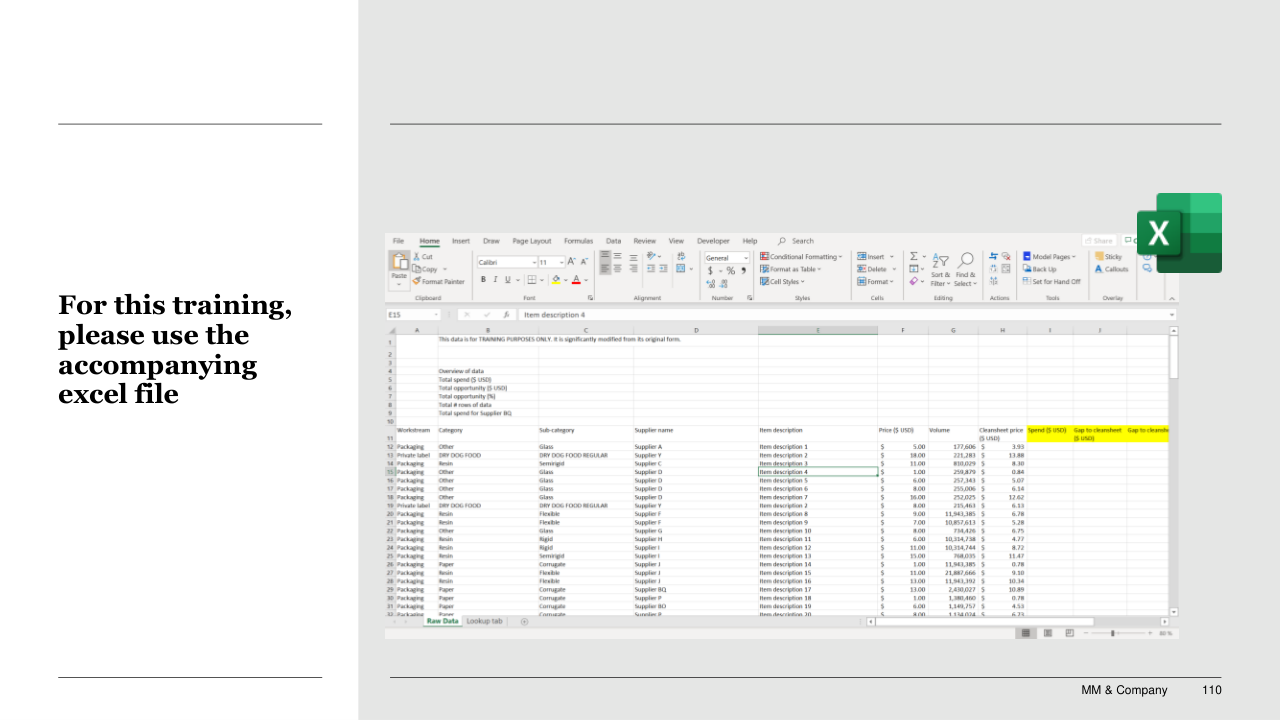Click the Percent Style icon

[730, 271]
